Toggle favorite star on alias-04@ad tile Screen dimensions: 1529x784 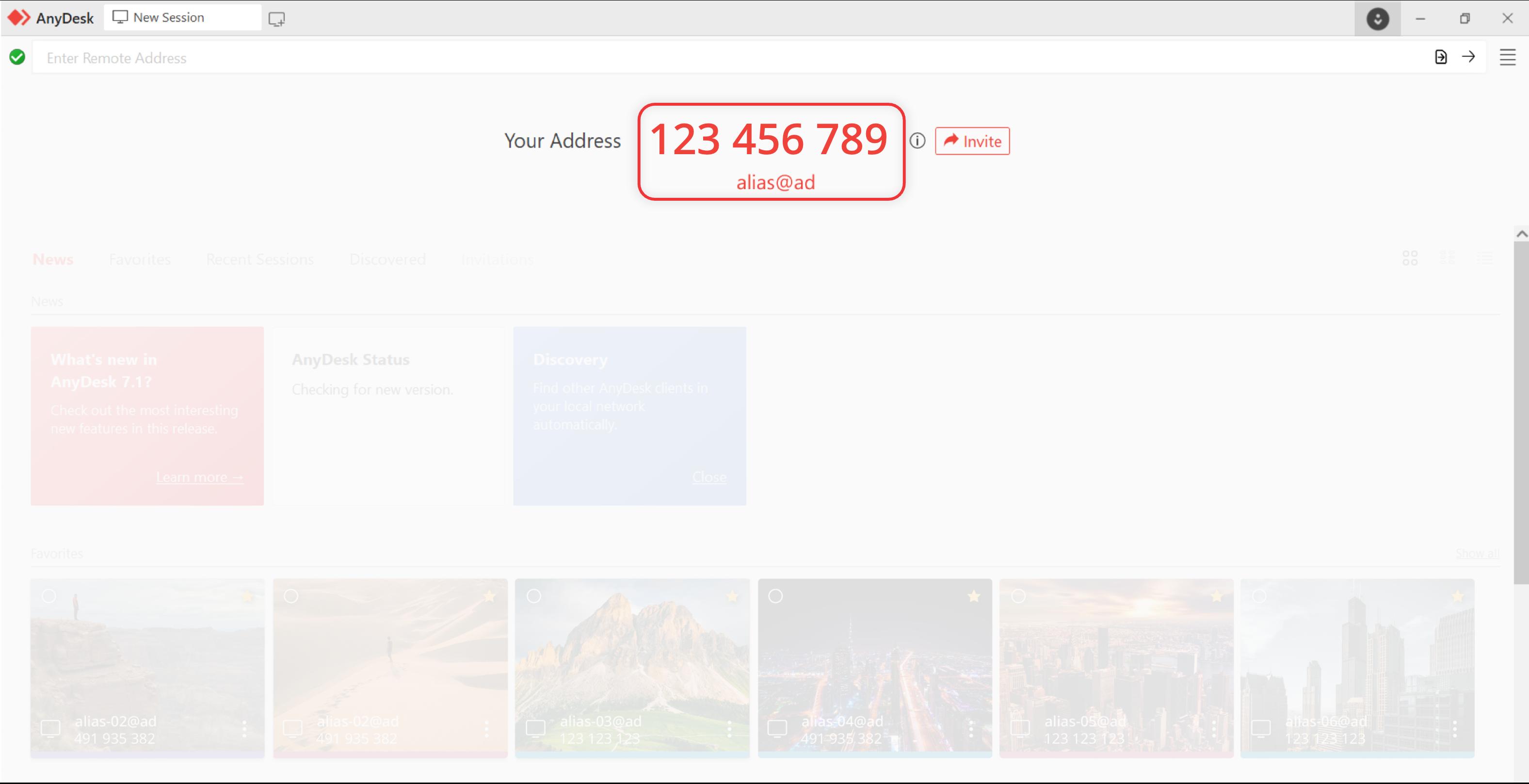pyautogui.click(x=973, y=596)
